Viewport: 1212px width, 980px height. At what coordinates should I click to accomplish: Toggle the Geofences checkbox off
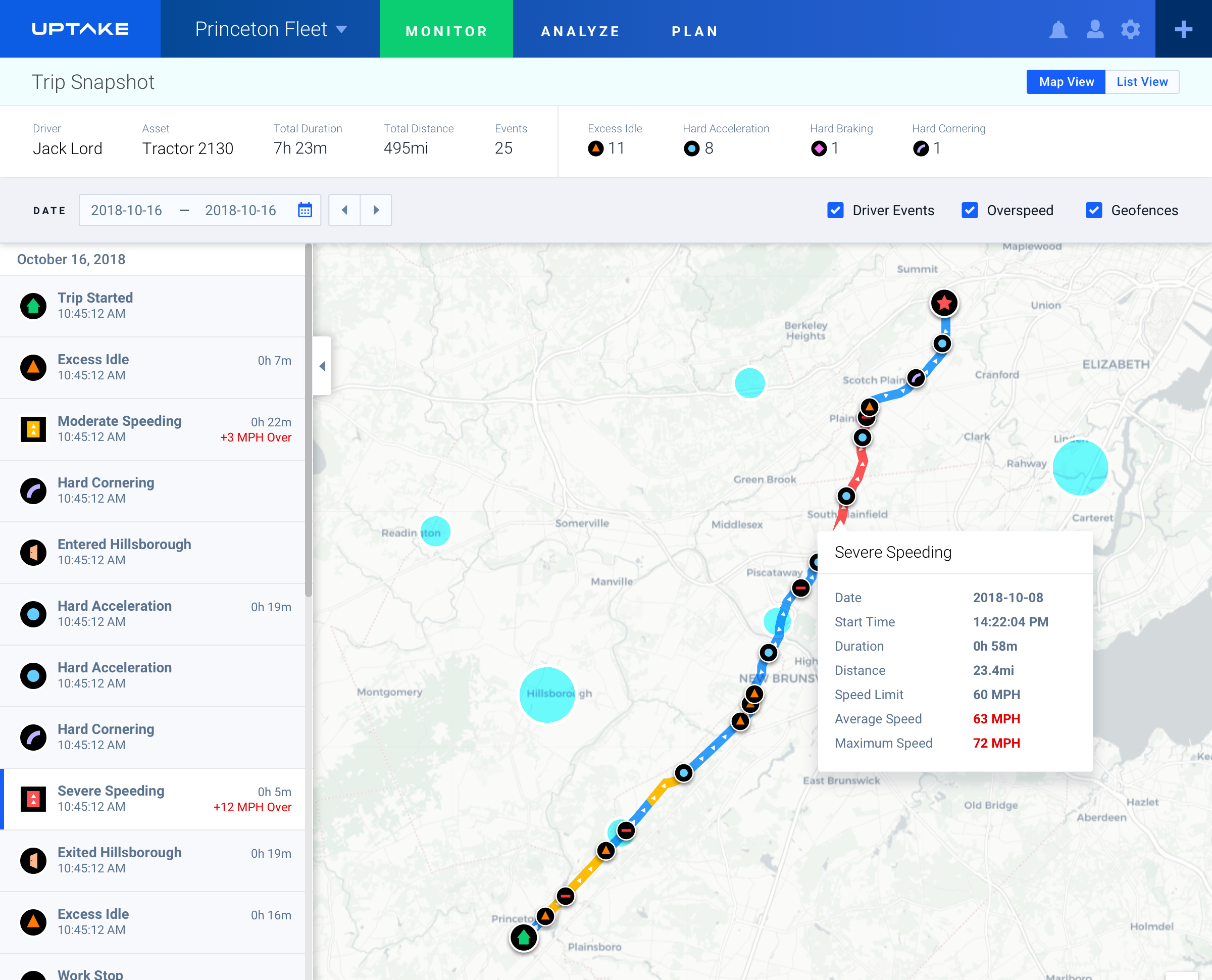tap(1094, 210)
